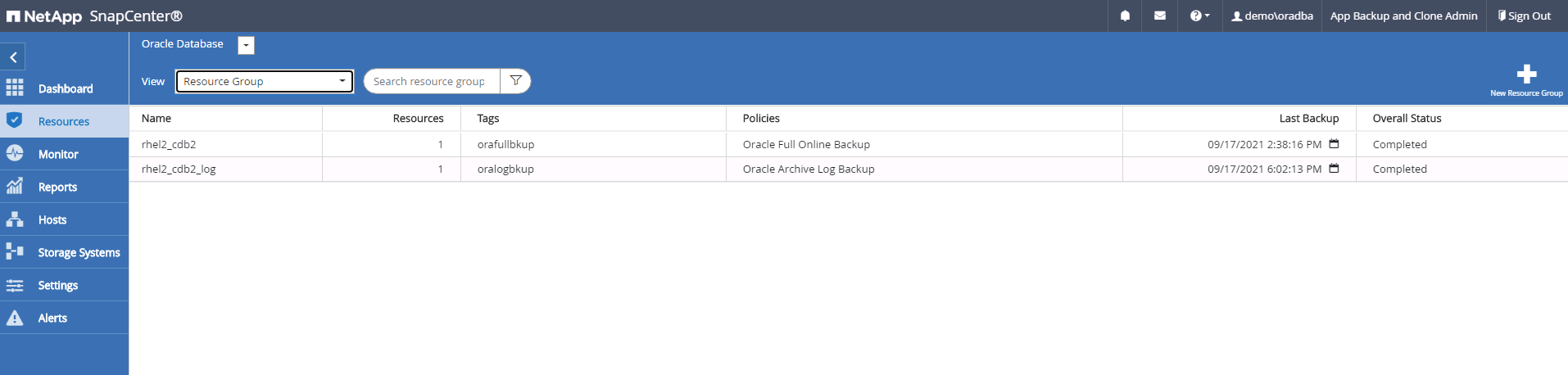Viewport: 1568px width, 375px height.
Task: Sort by the Overall Status column header
Action: click(x=1407, y=118)
